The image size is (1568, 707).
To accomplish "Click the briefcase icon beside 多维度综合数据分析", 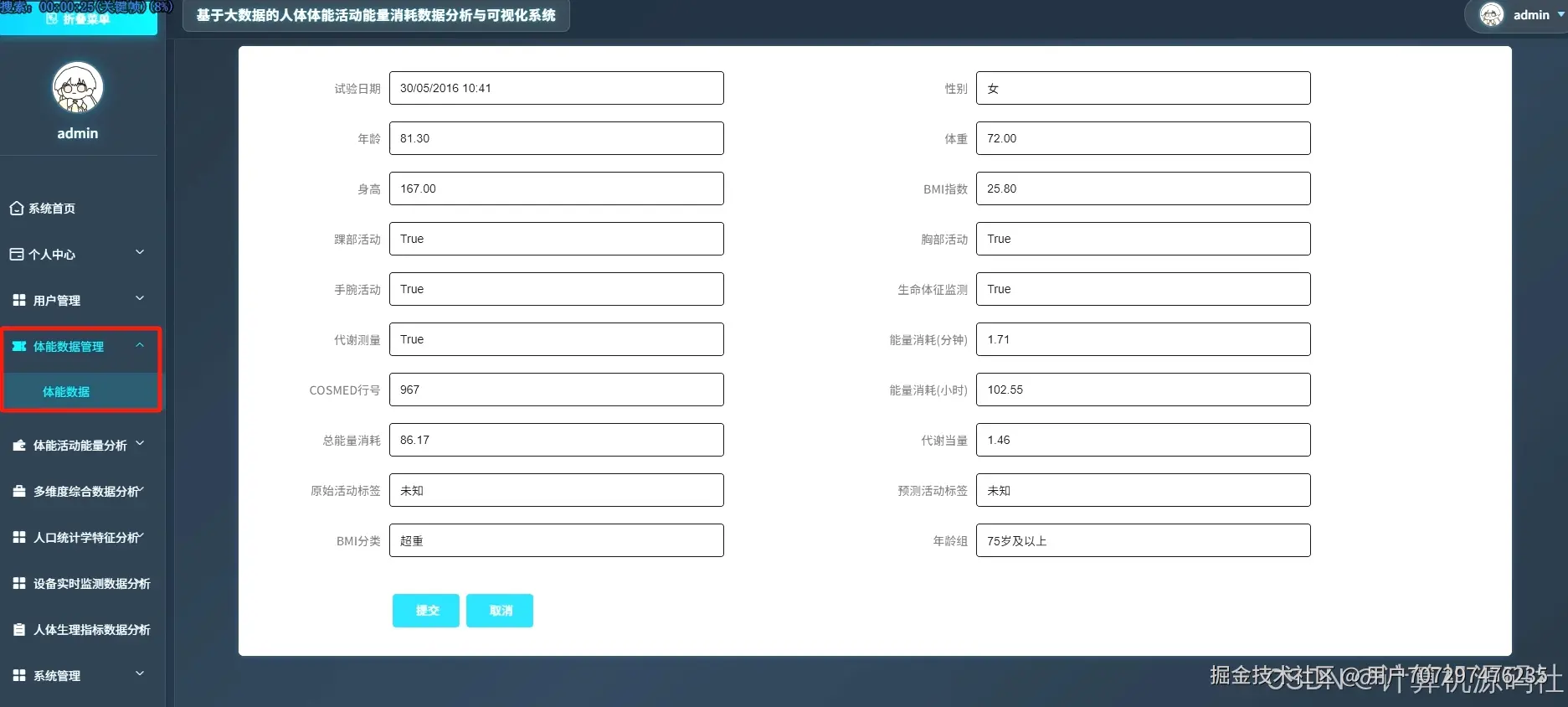I will tap(19, 492).
